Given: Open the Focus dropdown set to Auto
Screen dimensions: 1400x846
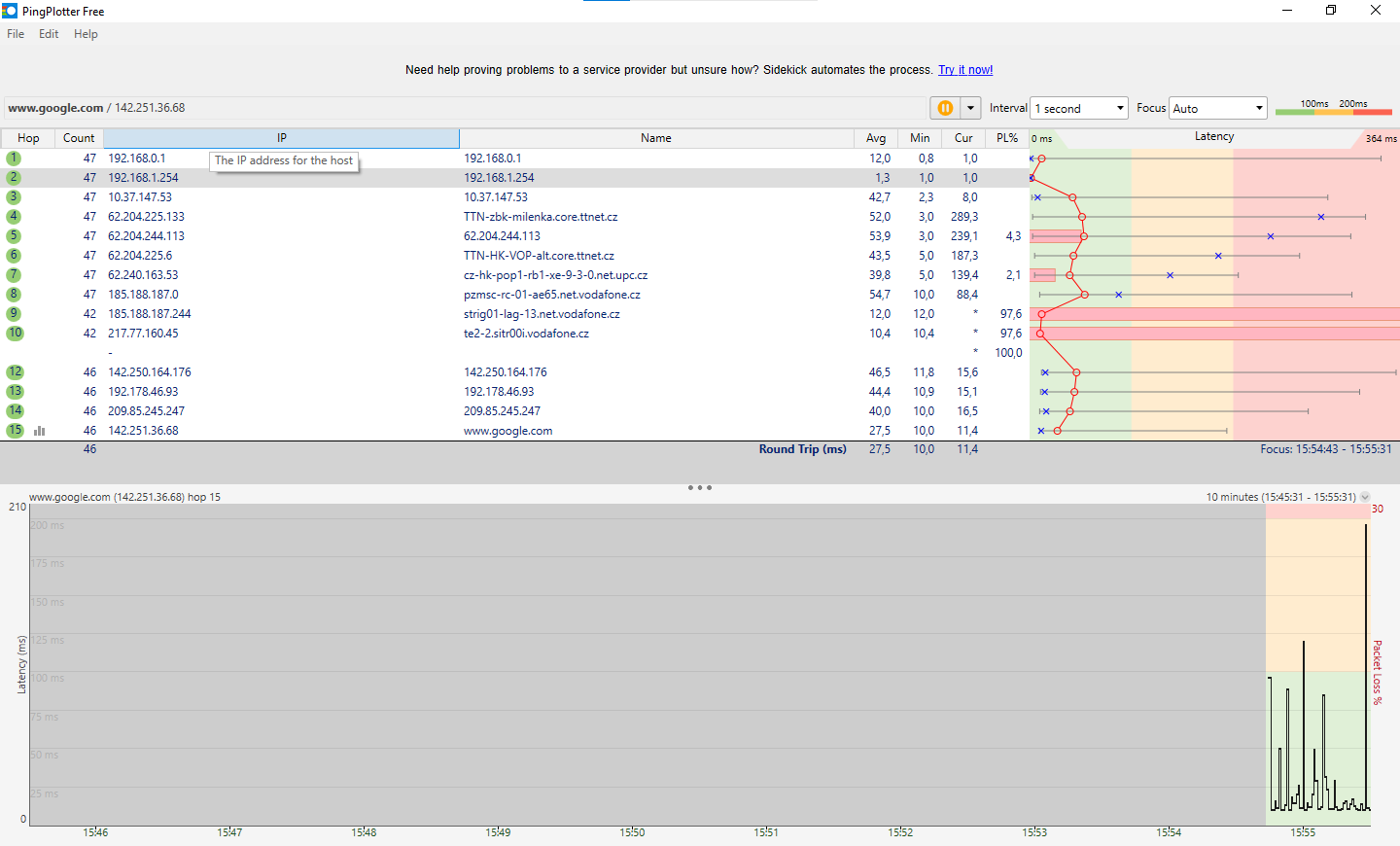Looking at the screenshot, I should [1218, 108].
